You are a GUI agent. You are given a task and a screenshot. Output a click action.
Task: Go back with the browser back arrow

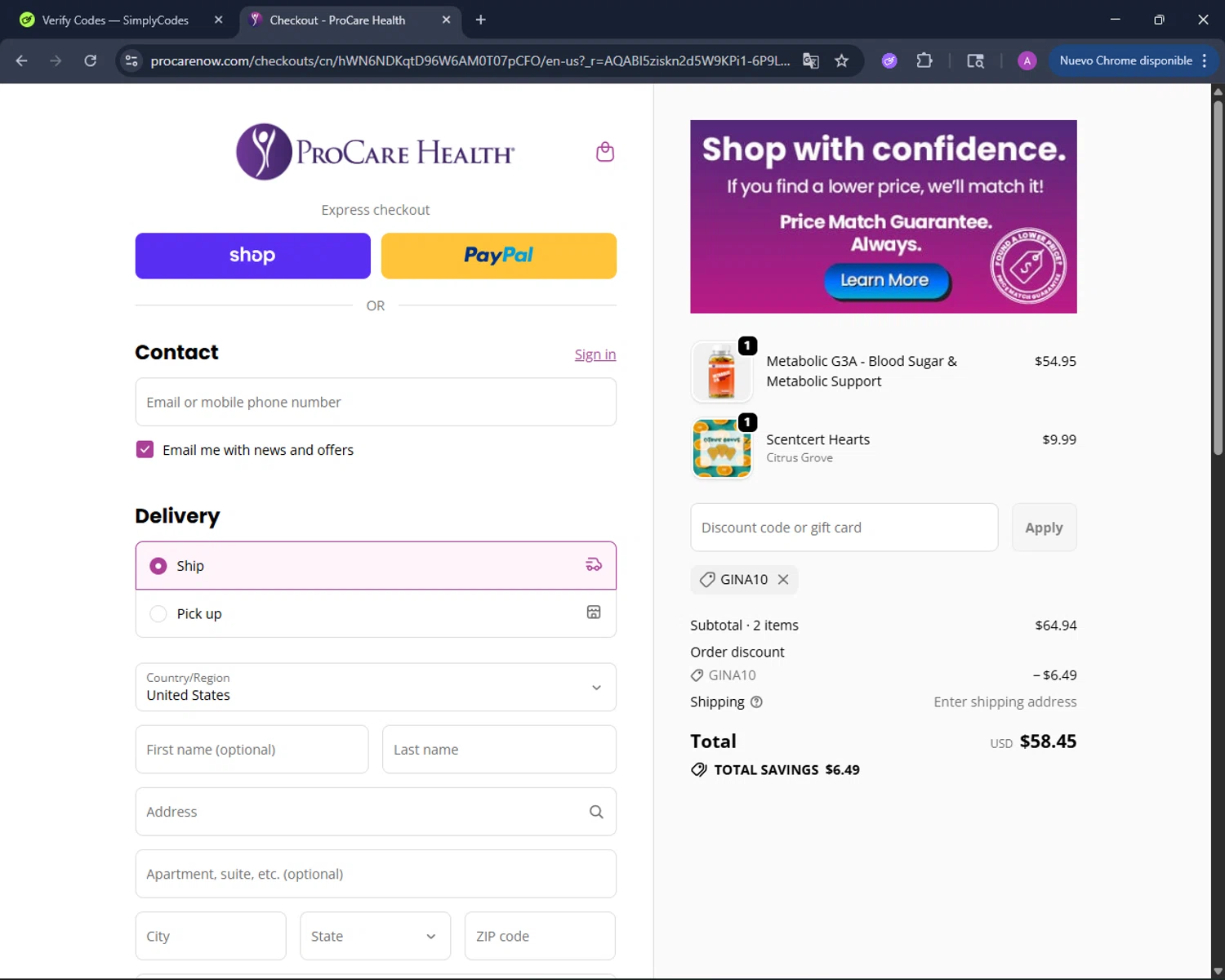pos(22,60)
